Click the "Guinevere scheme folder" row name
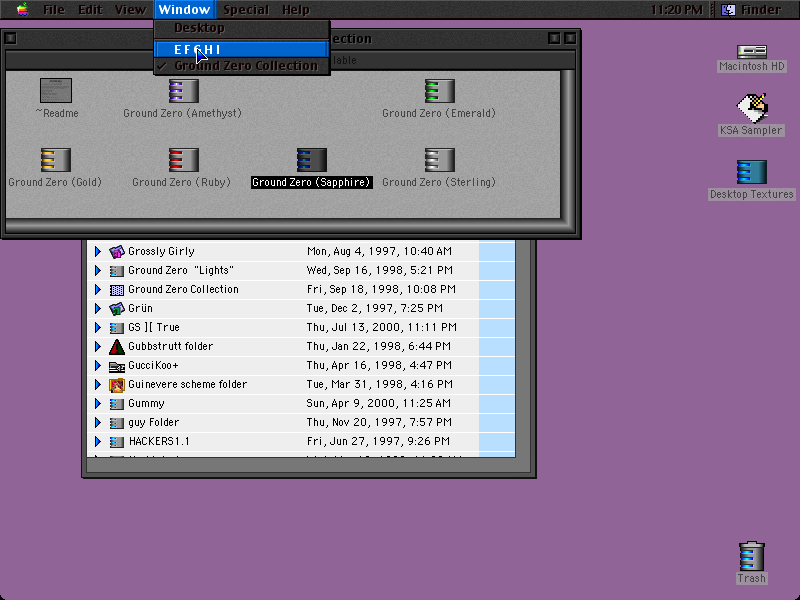 click(x=187, y=384)
